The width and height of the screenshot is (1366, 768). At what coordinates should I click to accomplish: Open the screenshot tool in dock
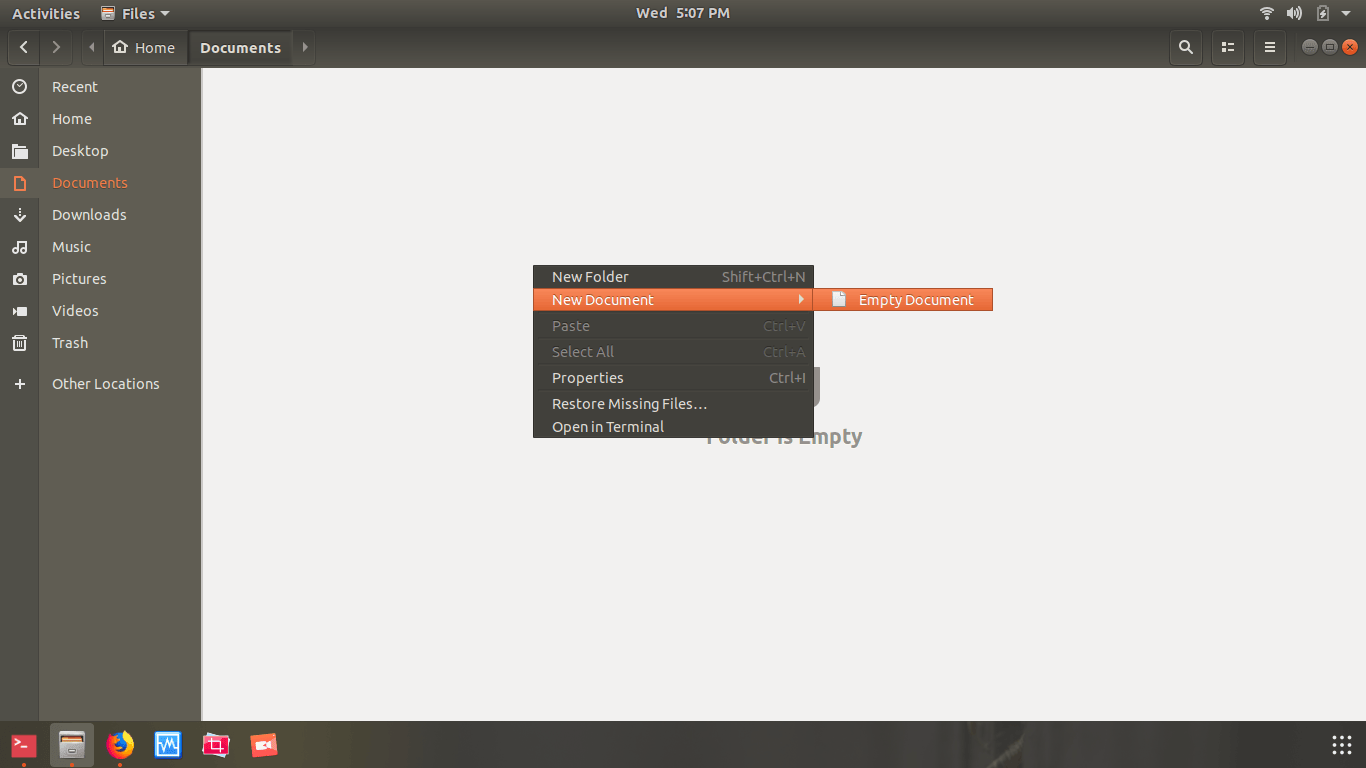coord(216,745)
